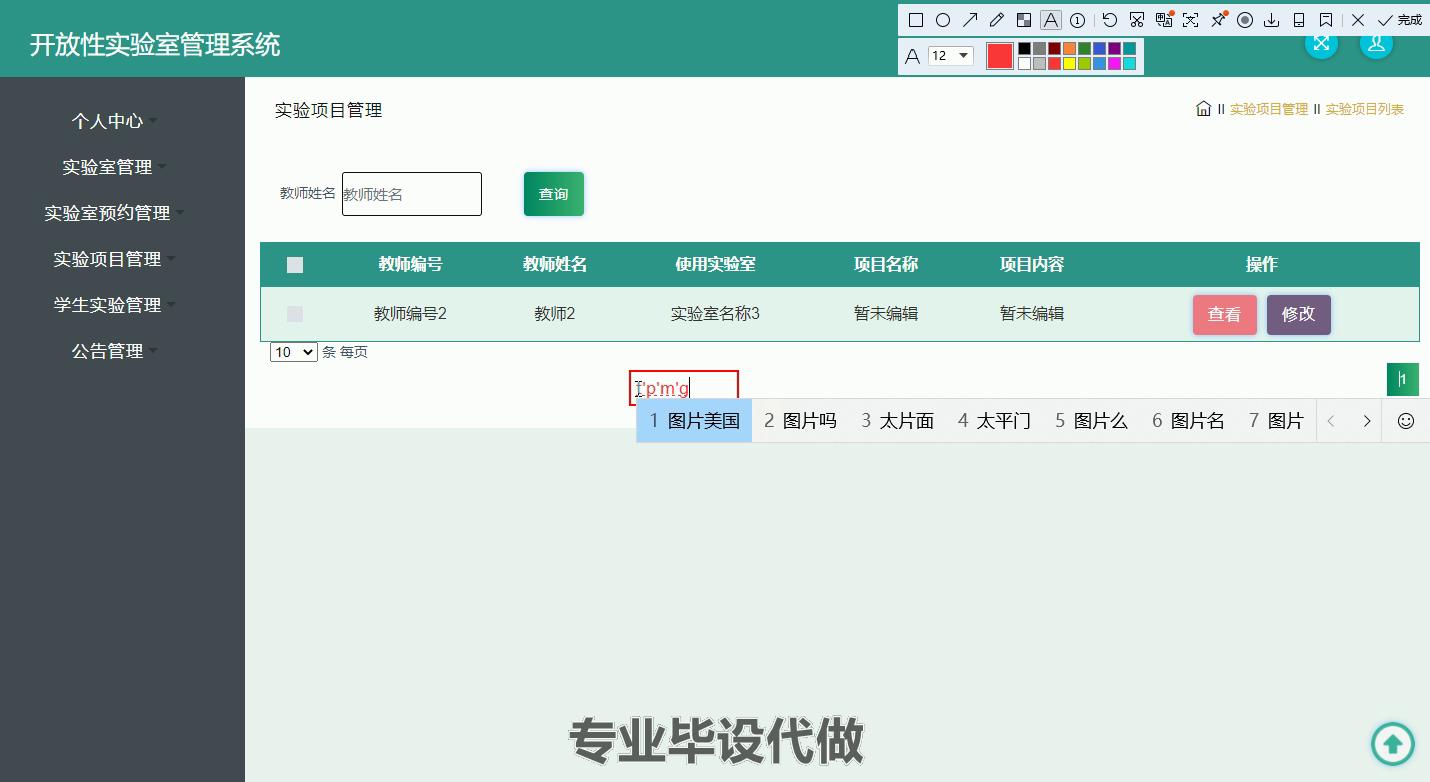The width and height of the screenshot is (1430, 782).
Task: Open the 公告管理 sidebar menu
Action: coord(107,351)
